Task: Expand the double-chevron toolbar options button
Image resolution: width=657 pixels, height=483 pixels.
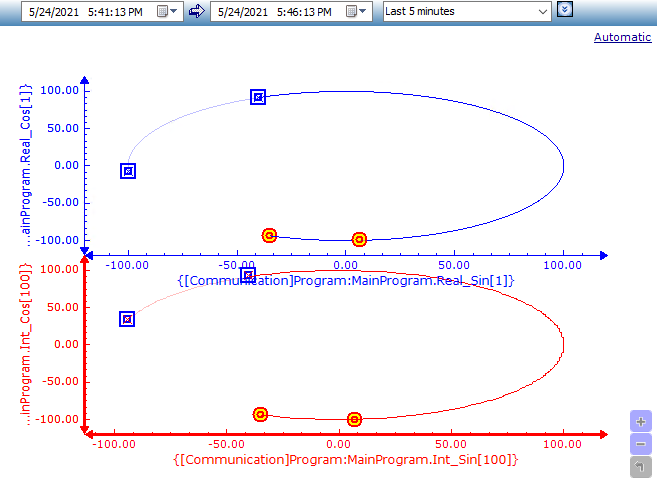Action: coord(565,10)
